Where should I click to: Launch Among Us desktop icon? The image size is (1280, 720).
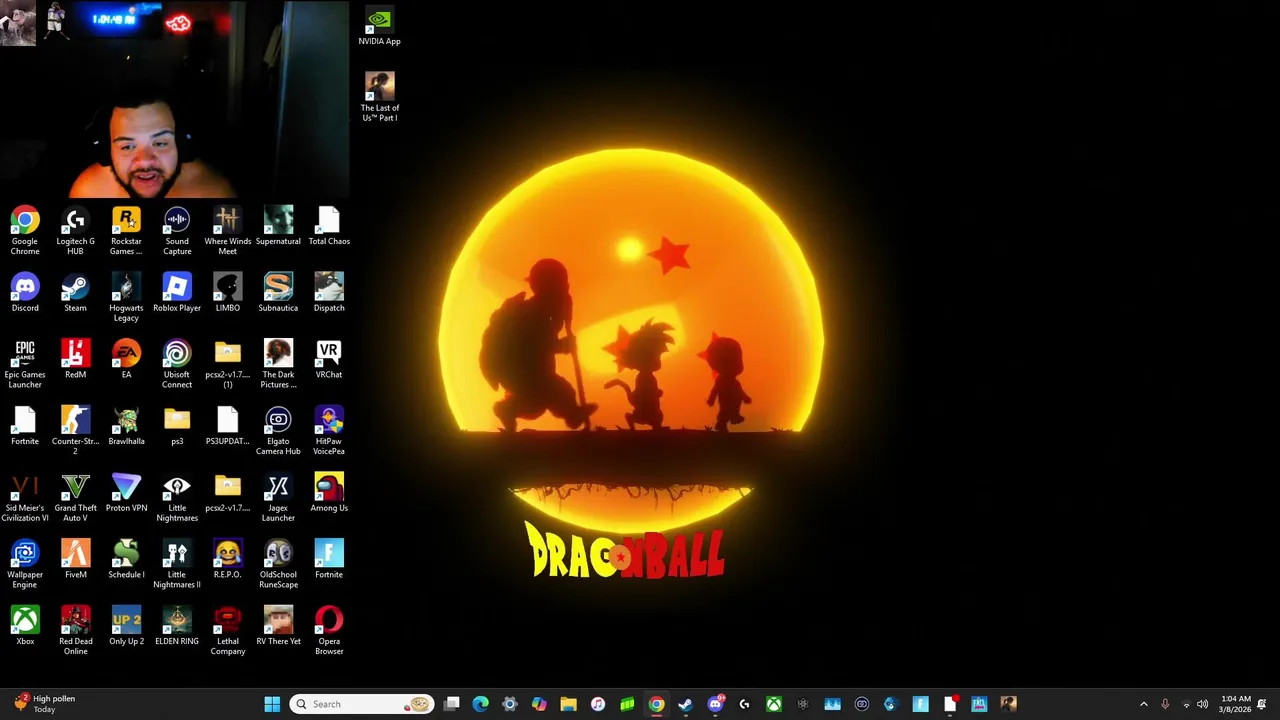pyautogui.click(x=329, y=494)
